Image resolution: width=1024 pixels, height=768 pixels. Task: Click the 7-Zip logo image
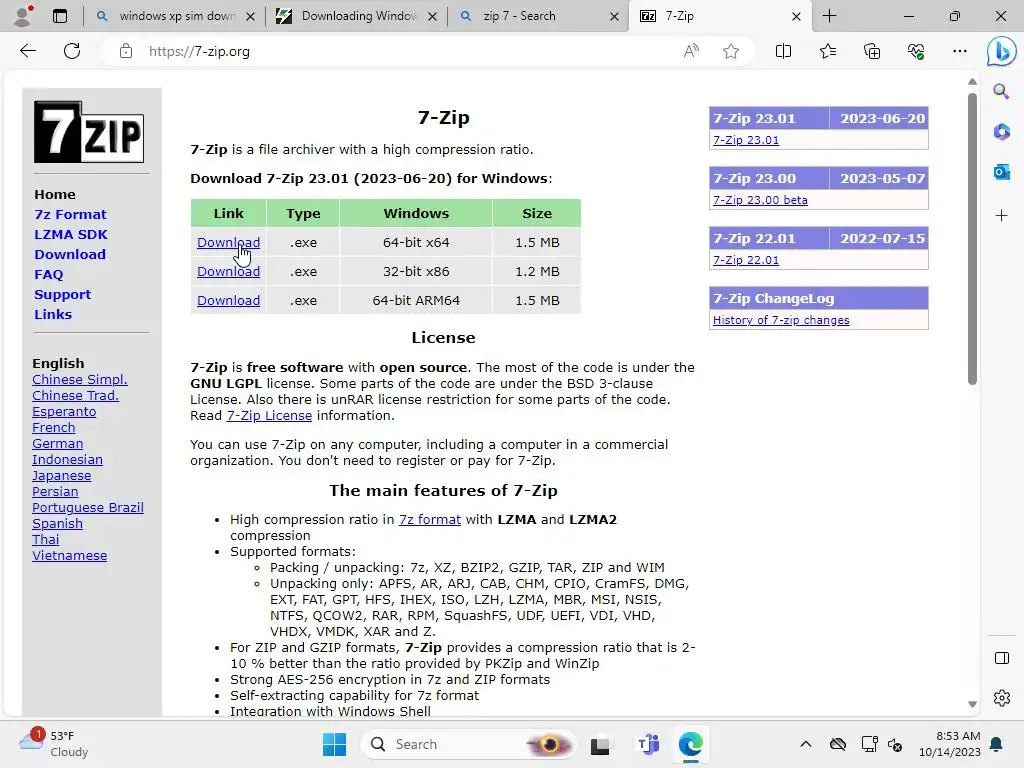click(89, 132)
